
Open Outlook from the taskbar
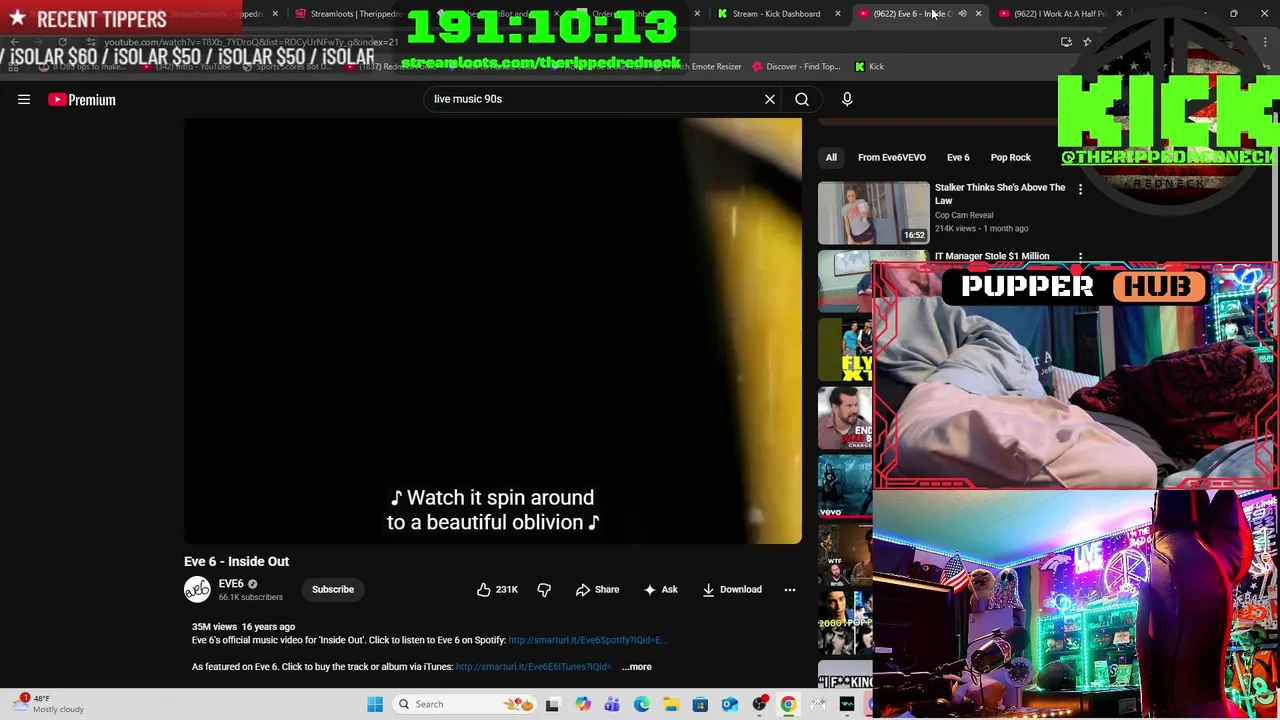coord(730,704)
